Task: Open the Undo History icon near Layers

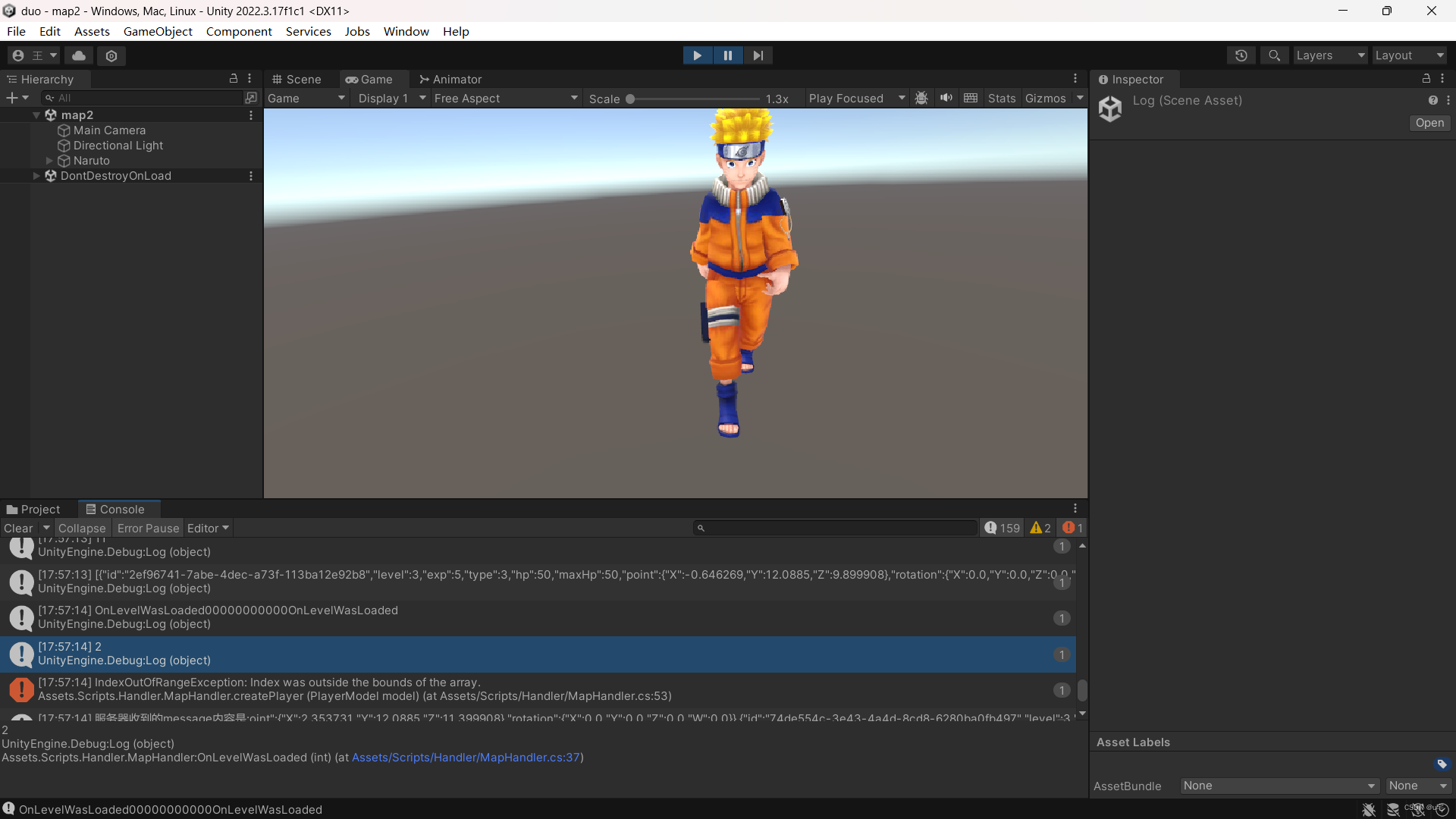Action: coord(1241,55)
